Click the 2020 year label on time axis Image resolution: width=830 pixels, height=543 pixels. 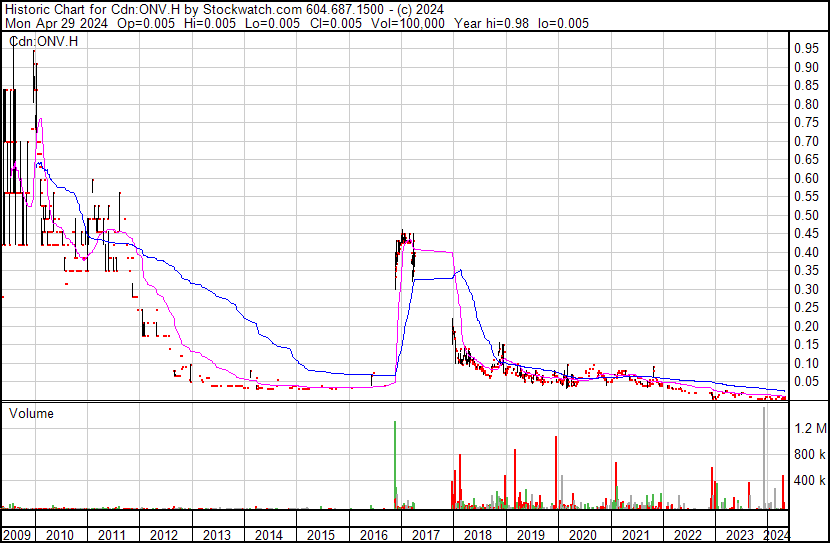tap(583, 535)
